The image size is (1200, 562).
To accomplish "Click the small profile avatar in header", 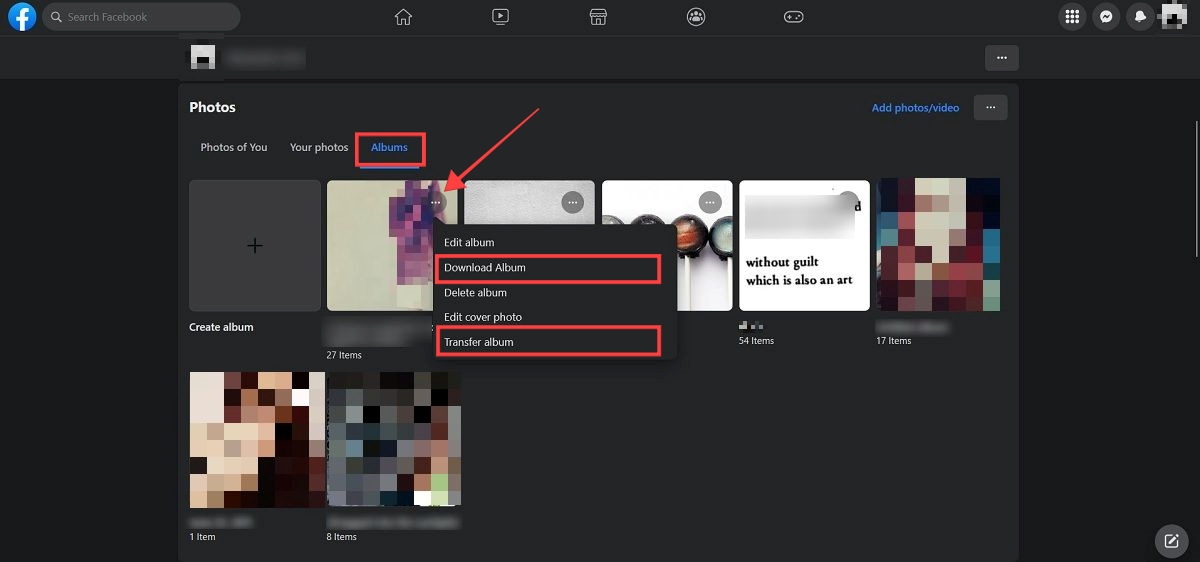I will coord(203,57).
